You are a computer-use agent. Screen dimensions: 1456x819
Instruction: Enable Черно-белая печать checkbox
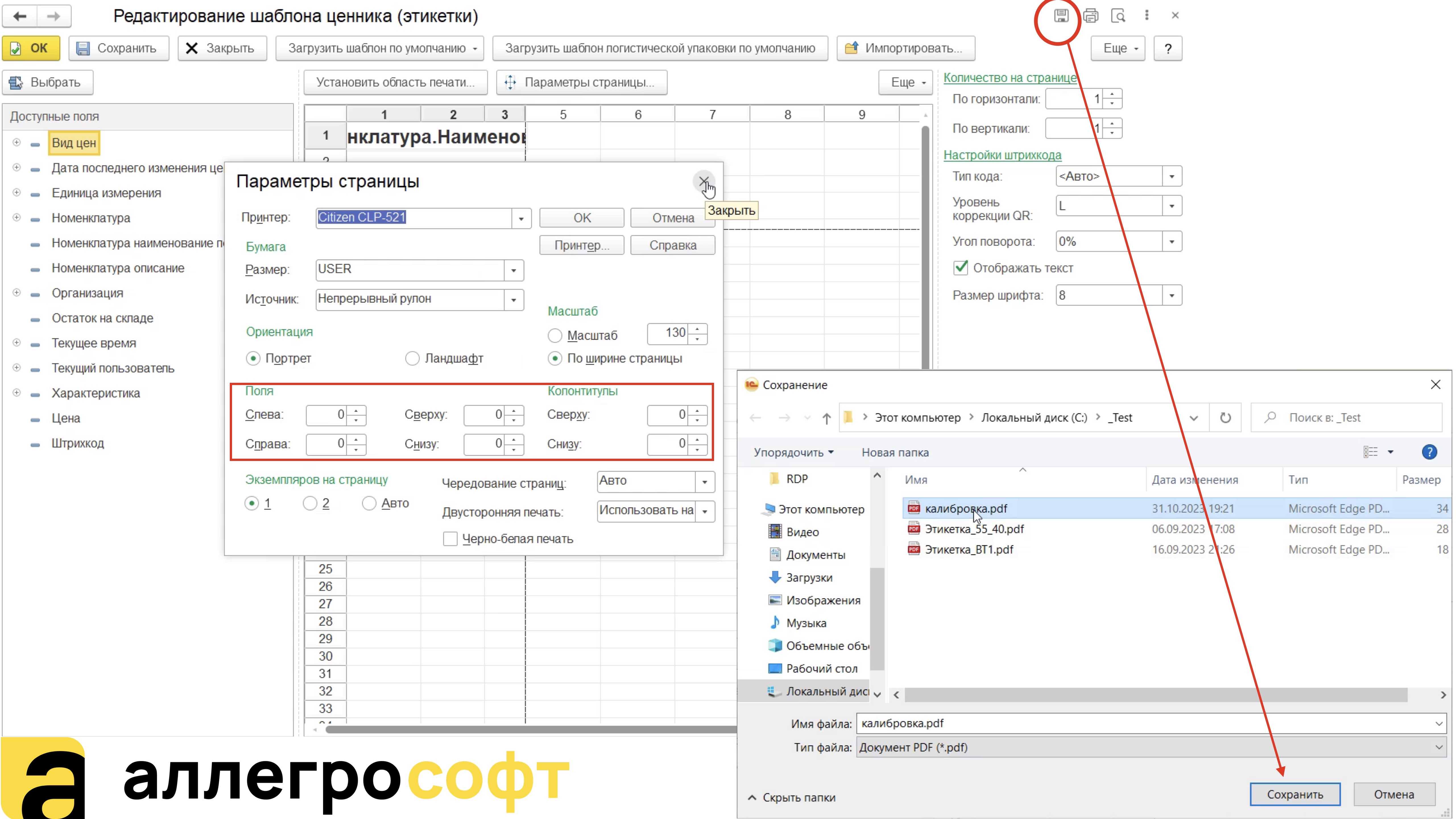pos(450,539)
